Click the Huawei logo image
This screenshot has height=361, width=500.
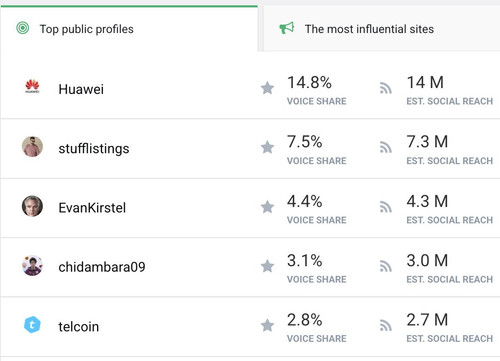[32, 86]
